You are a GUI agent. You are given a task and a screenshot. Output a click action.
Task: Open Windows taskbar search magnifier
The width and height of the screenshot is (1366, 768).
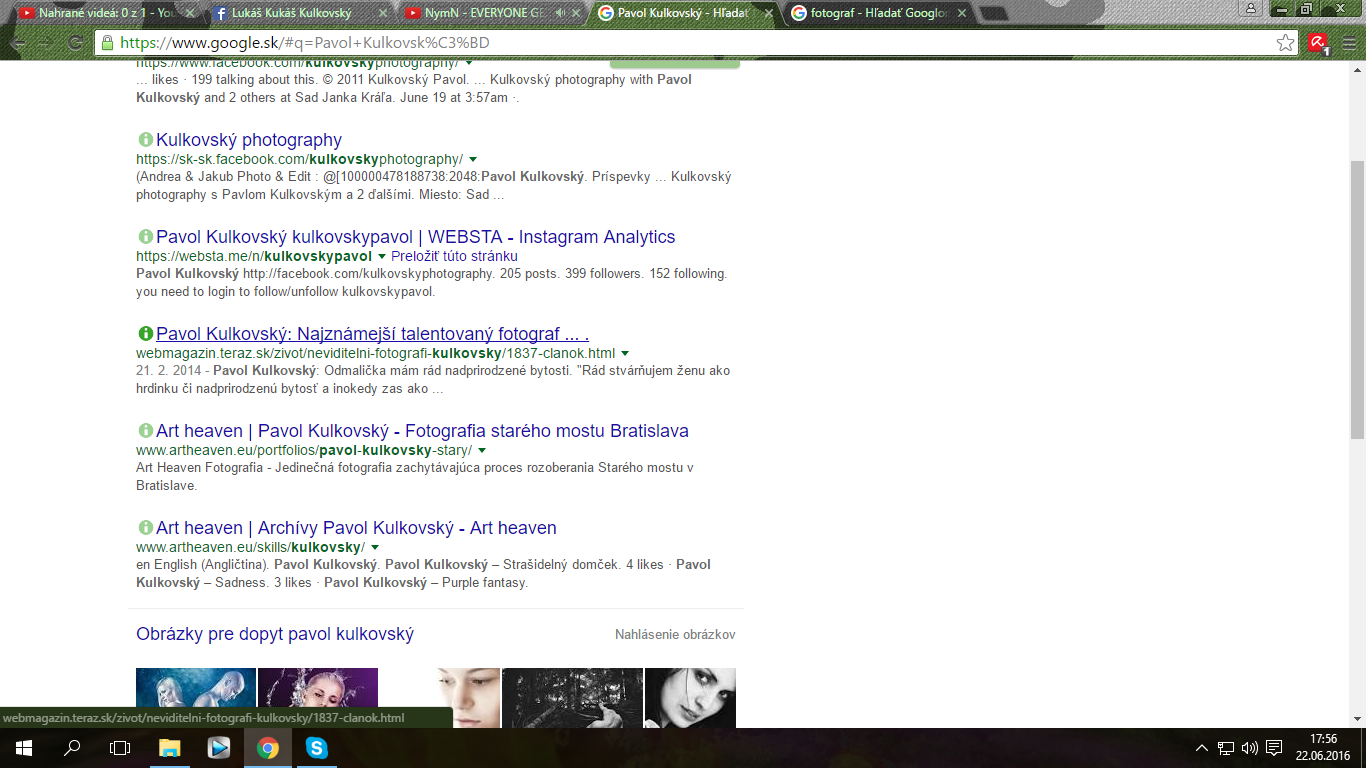tap(72, 748)
